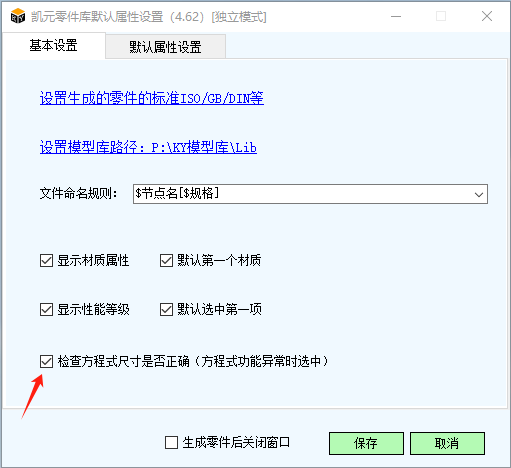This screenshot has height=468, width=511.
Task: Uncheck 检查方程式尺寸是否正确 checkbox
Action: click(x=46, y=361)
